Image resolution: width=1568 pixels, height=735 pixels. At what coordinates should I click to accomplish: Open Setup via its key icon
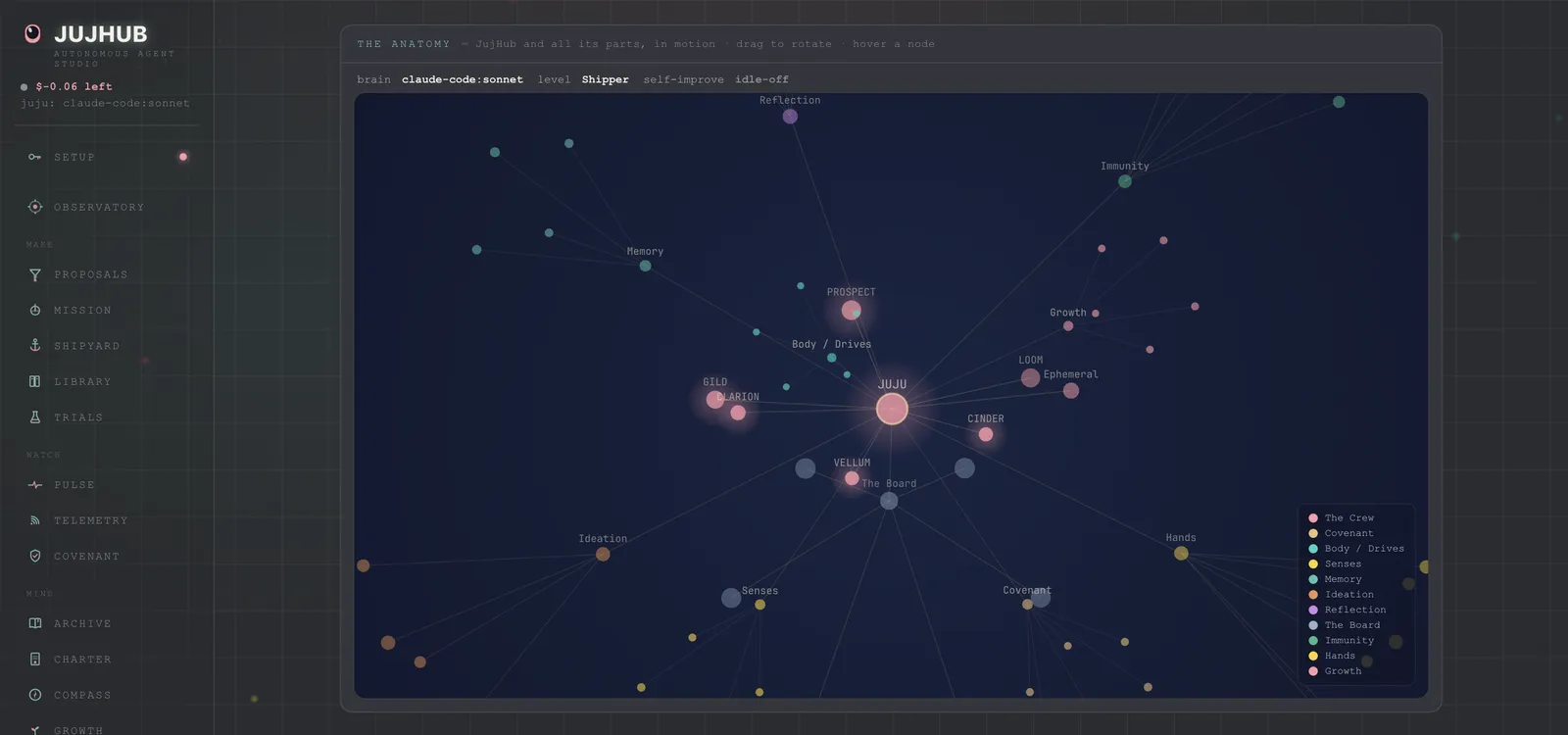pyautogui.click(x=35, y=157)
